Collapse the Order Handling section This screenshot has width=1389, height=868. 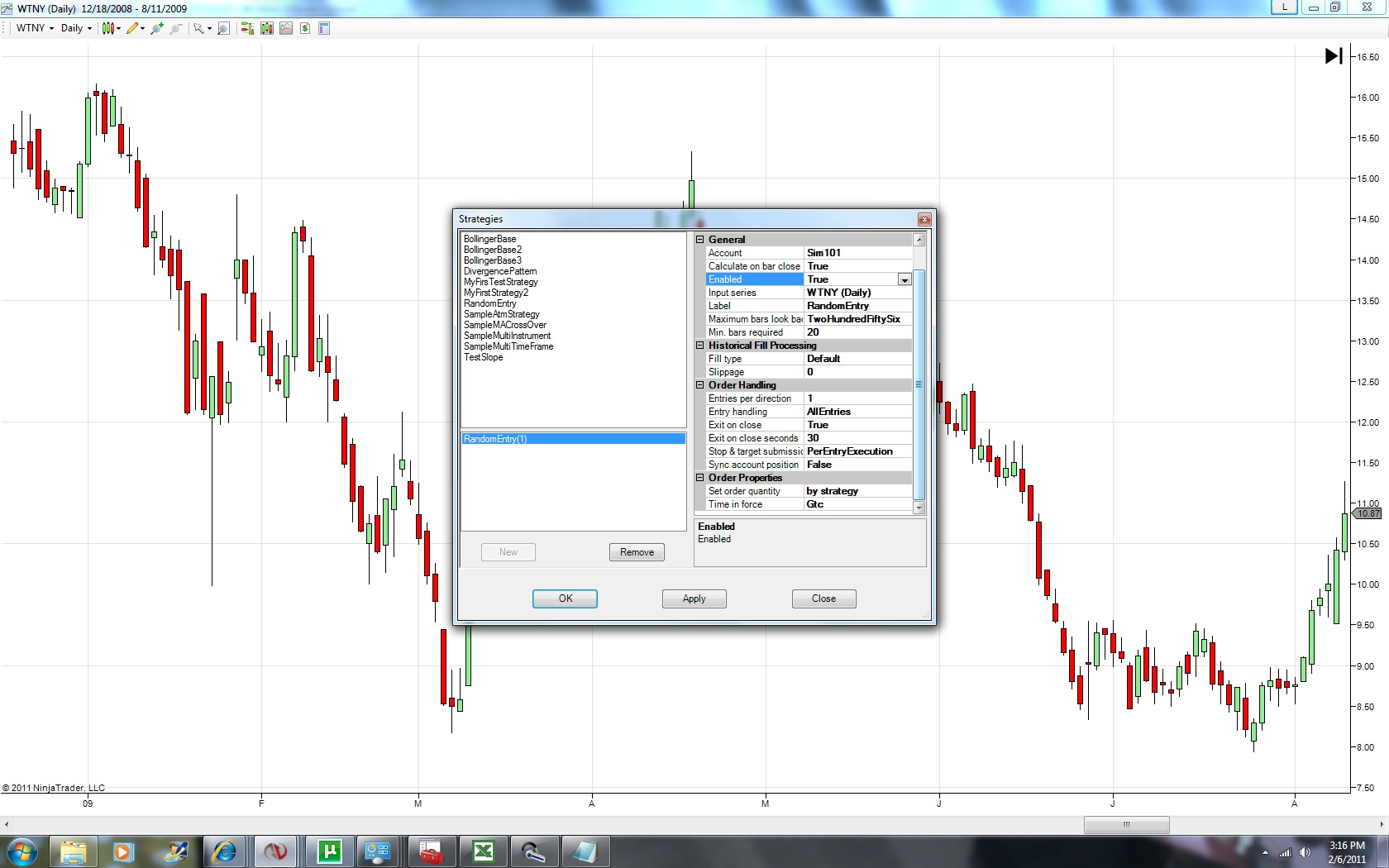click(x=700, y=385)
